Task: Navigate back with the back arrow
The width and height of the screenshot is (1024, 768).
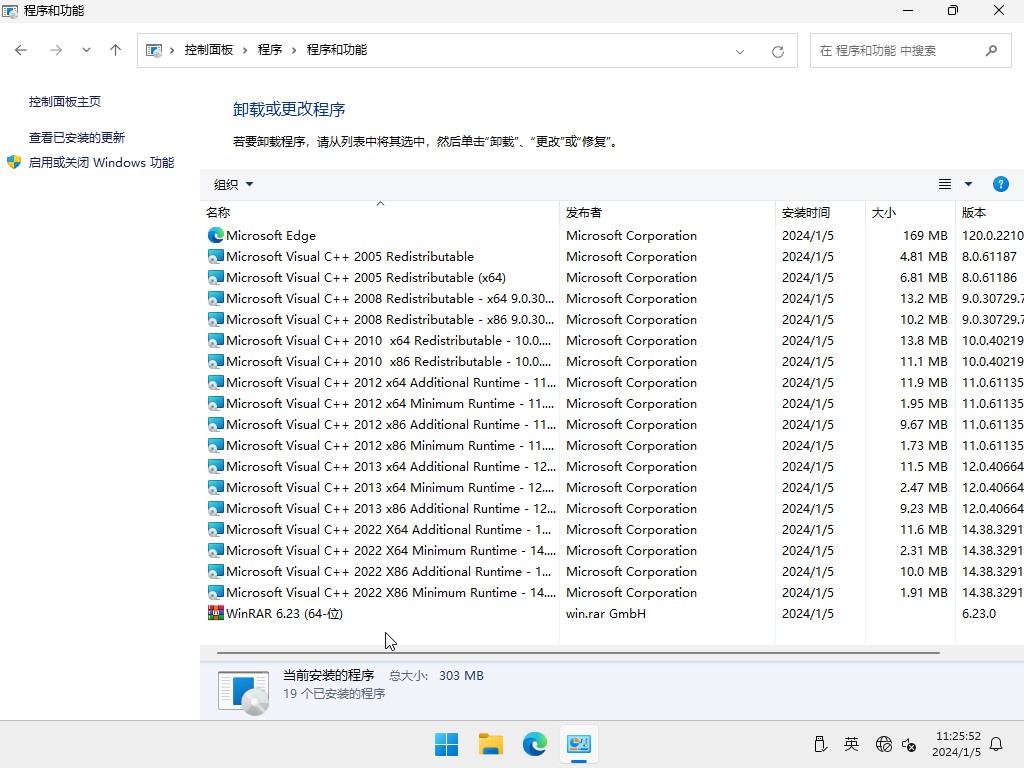Action: click(20, 49)
